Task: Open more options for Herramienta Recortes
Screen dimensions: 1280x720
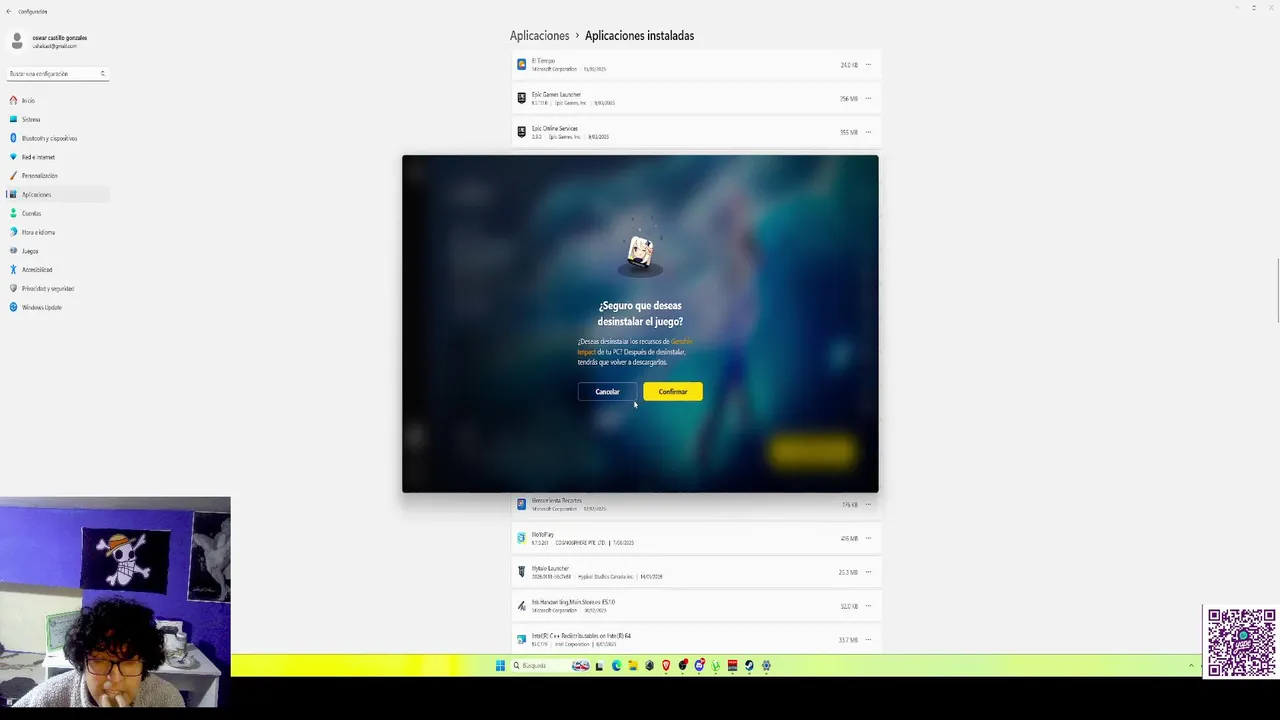Action: [868, 504]
